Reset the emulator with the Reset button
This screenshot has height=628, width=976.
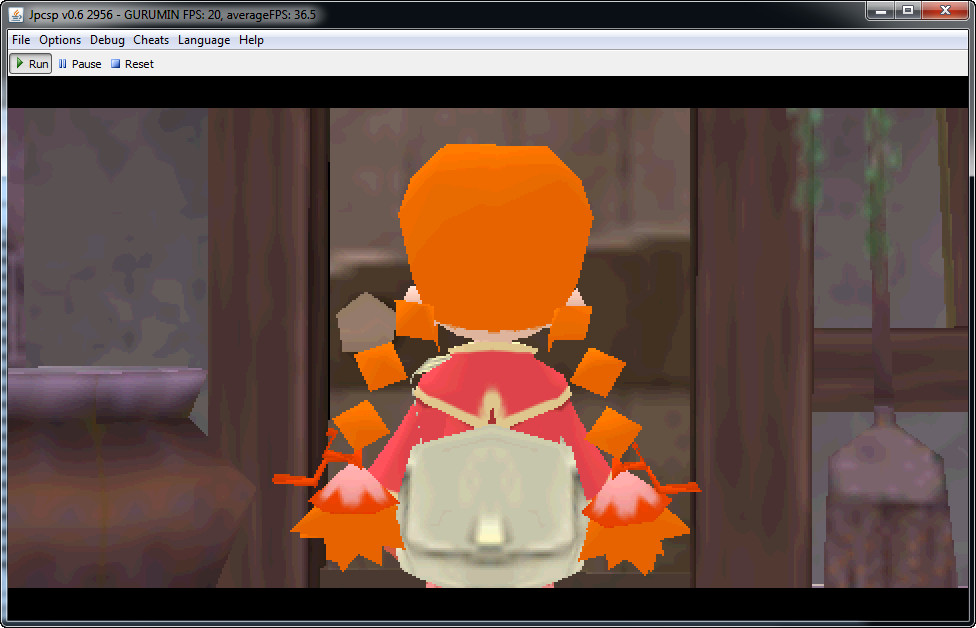pyautogui.click(x=133, y=63)
